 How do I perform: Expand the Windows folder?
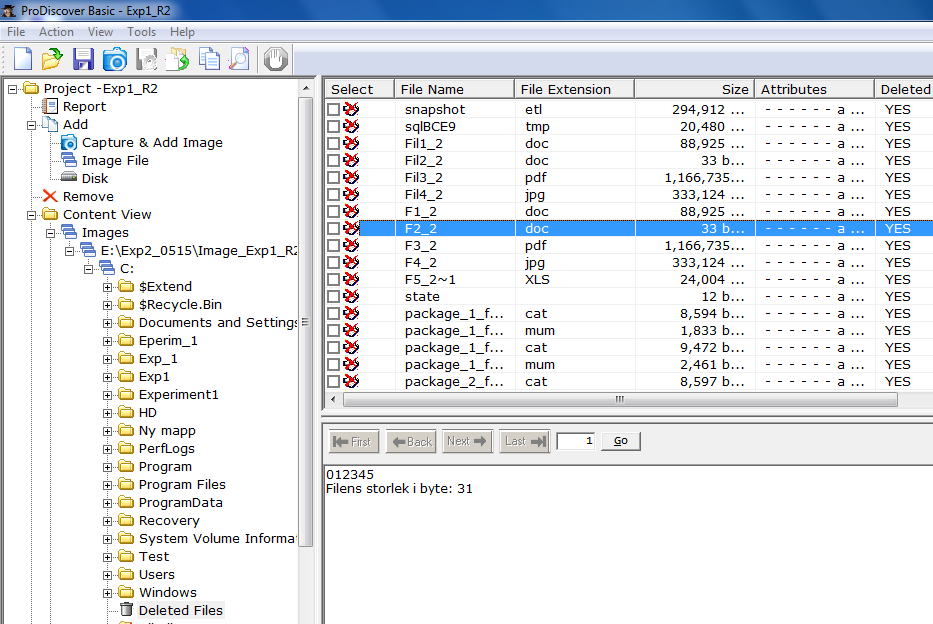tap(108, 593)
